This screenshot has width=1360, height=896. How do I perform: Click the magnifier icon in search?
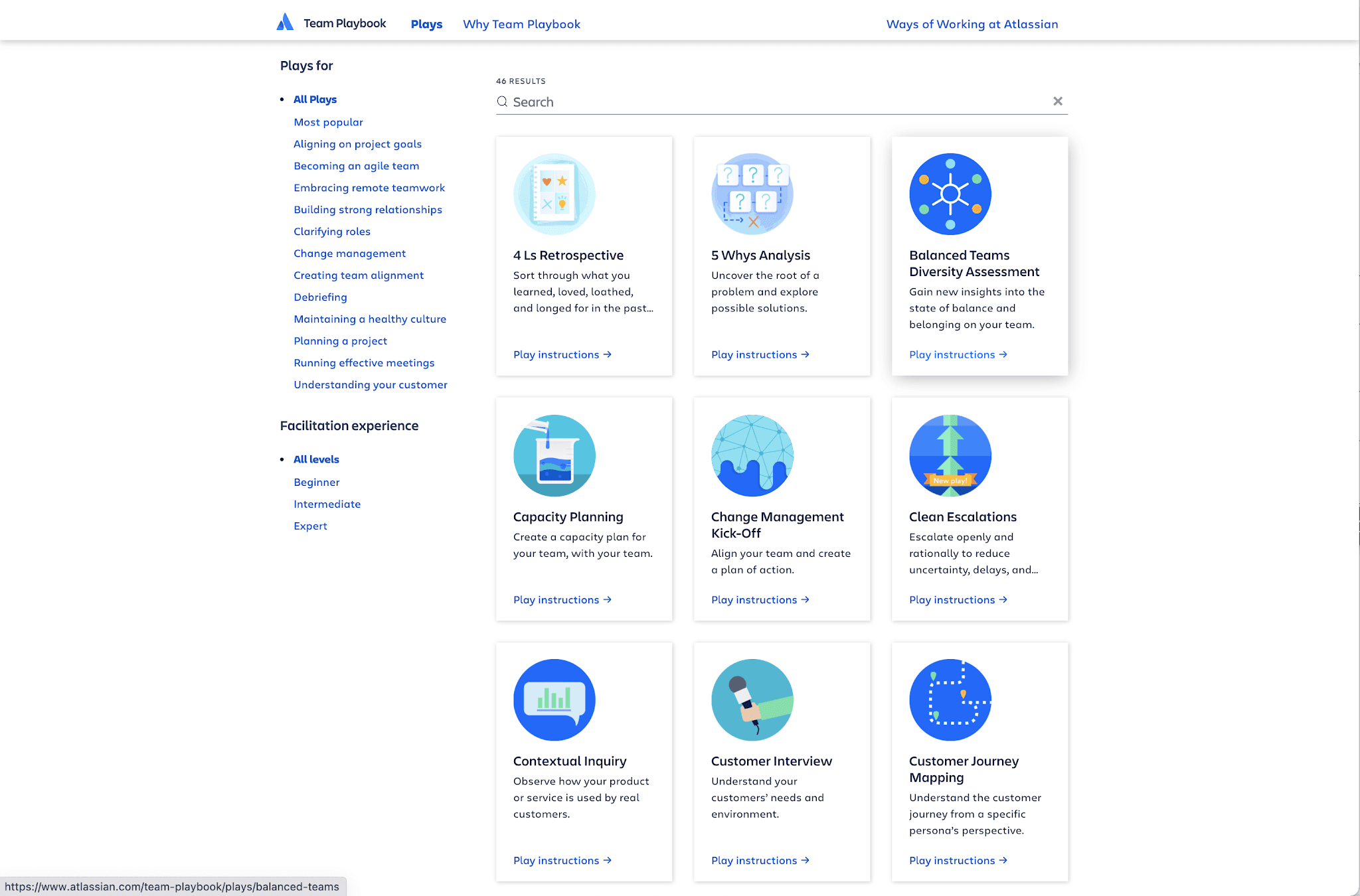click(502, 102)
